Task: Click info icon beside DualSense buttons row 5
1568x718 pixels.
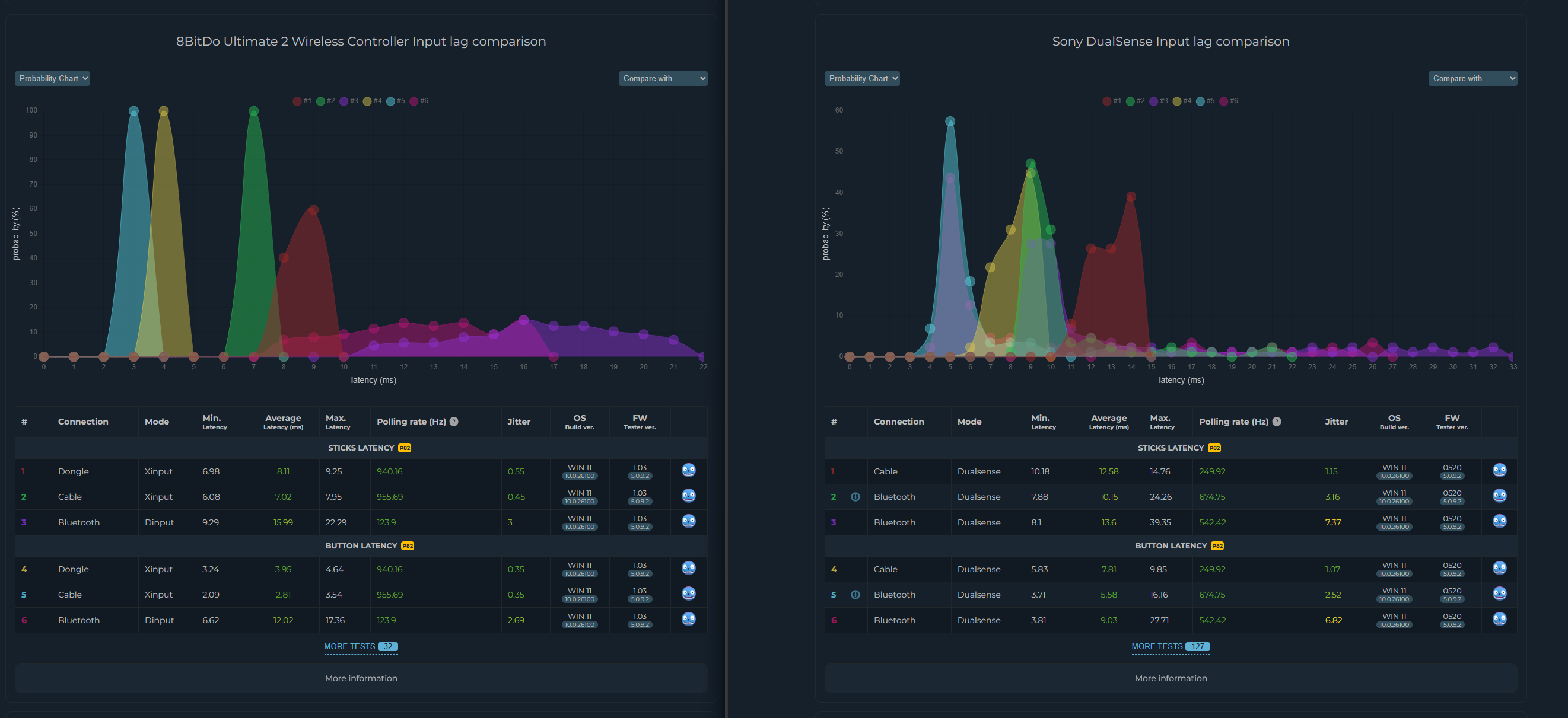Action: pos(855,595)
